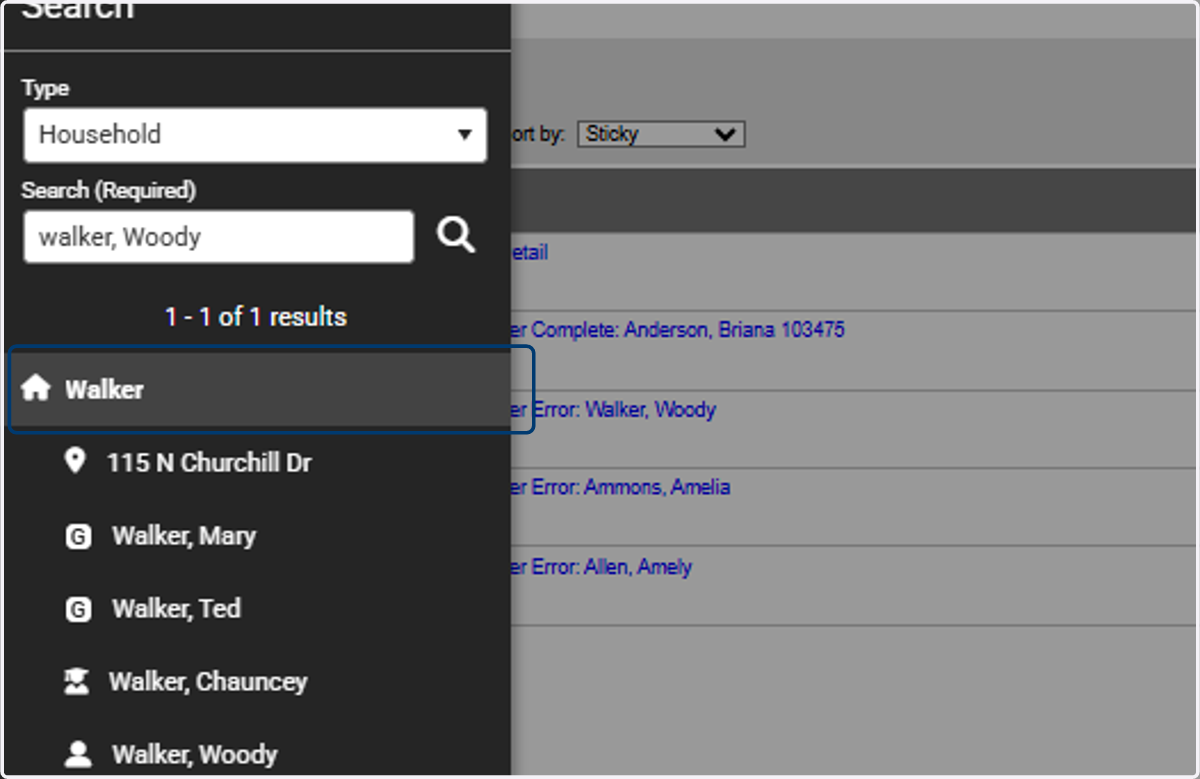Open the Sort by Sticky dropdown
1200x779 pixels.
click(x=661, y=134)
